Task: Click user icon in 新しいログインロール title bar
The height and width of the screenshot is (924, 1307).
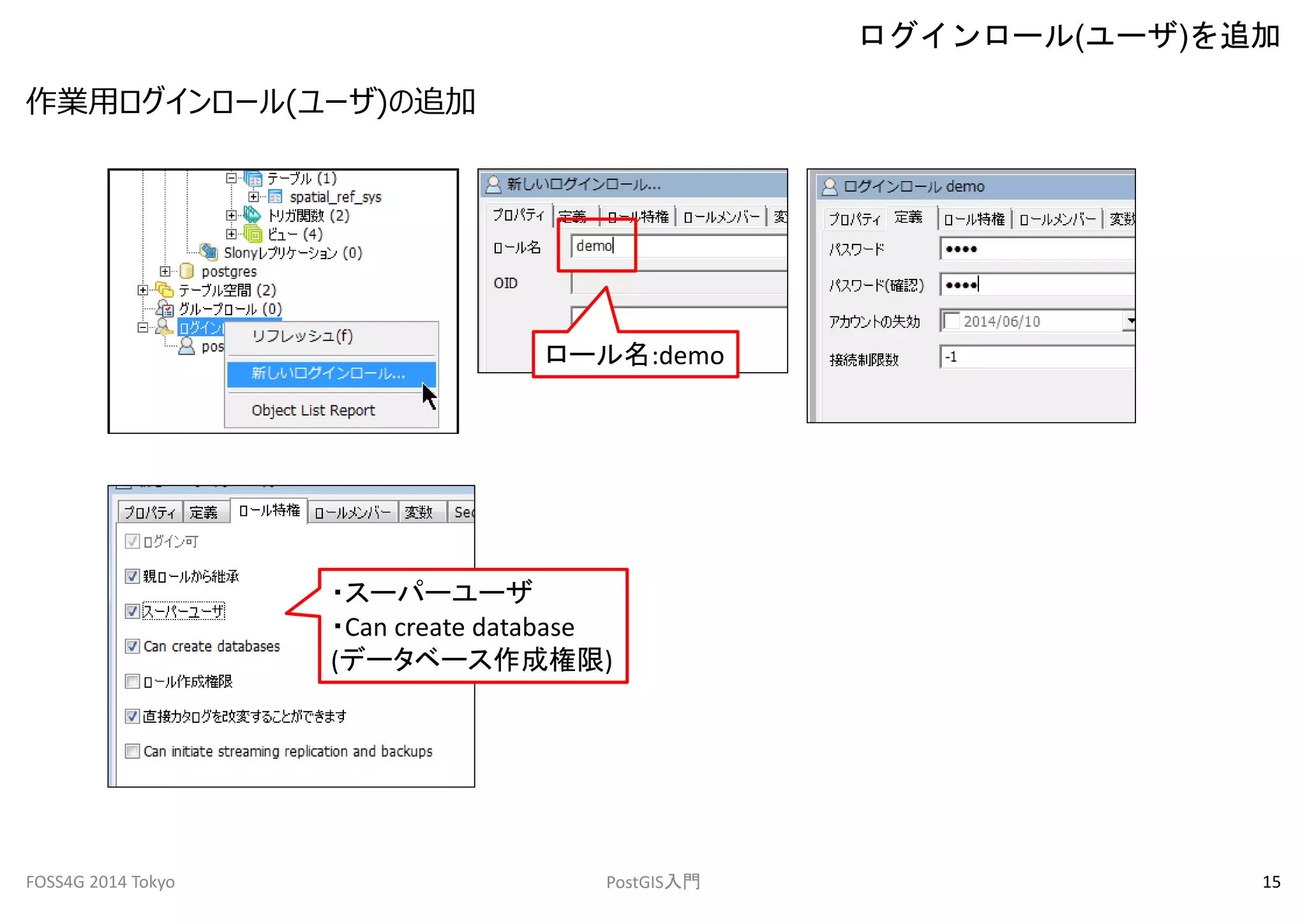Action: 493,184
